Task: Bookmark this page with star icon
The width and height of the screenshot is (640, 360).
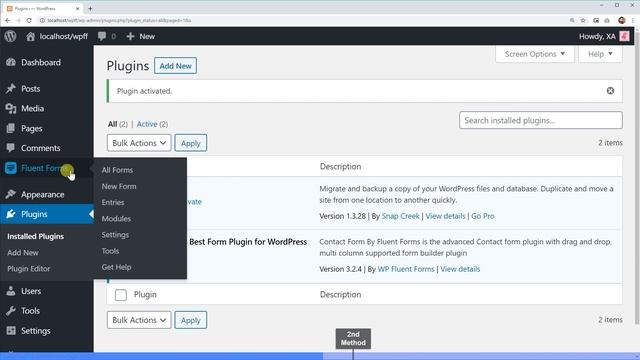Action: pyautogui.click(x=583, y=20)
